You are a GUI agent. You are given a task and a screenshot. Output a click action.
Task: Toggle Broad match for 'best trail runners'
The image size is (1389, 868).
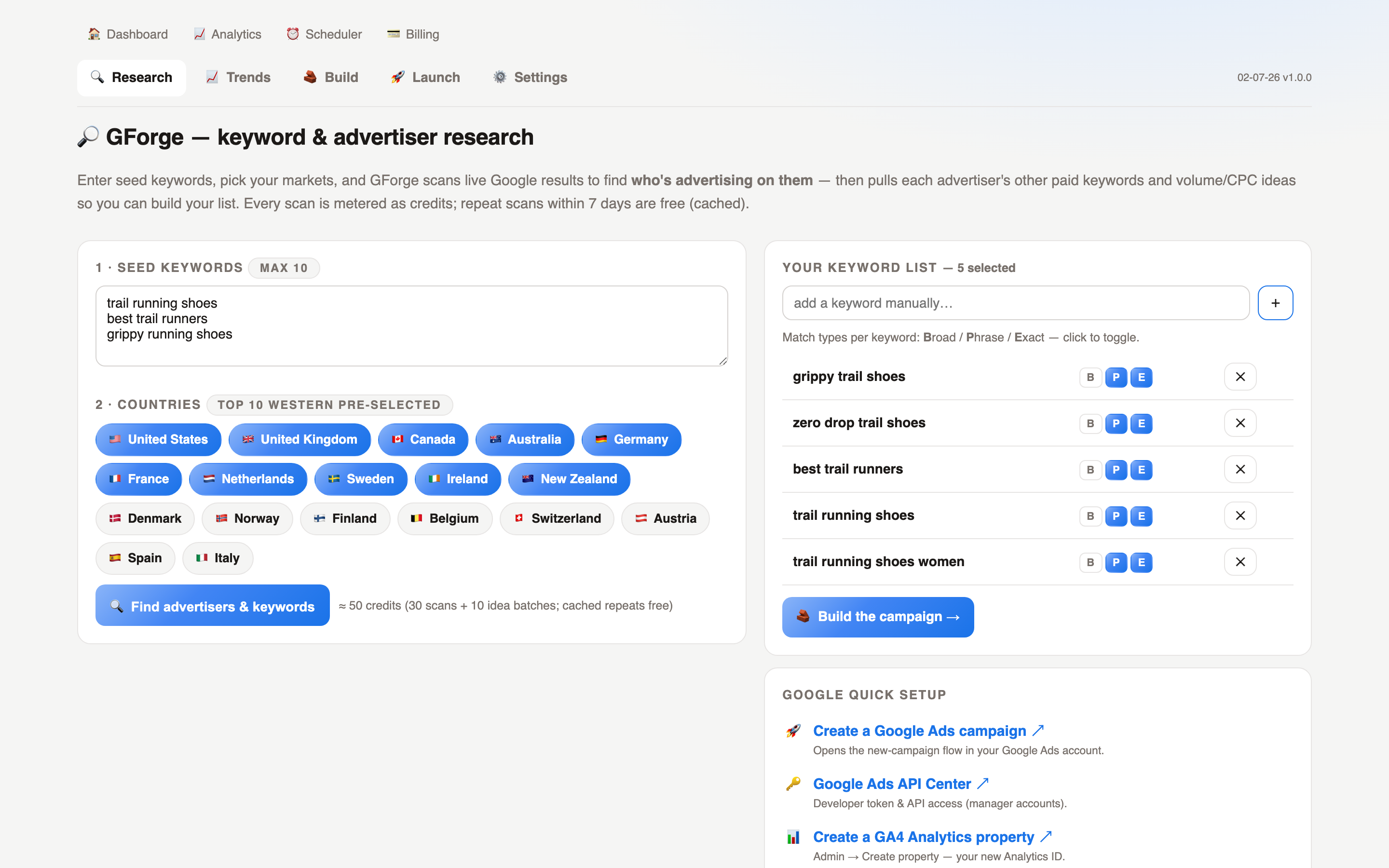(x=1090, y=470)
